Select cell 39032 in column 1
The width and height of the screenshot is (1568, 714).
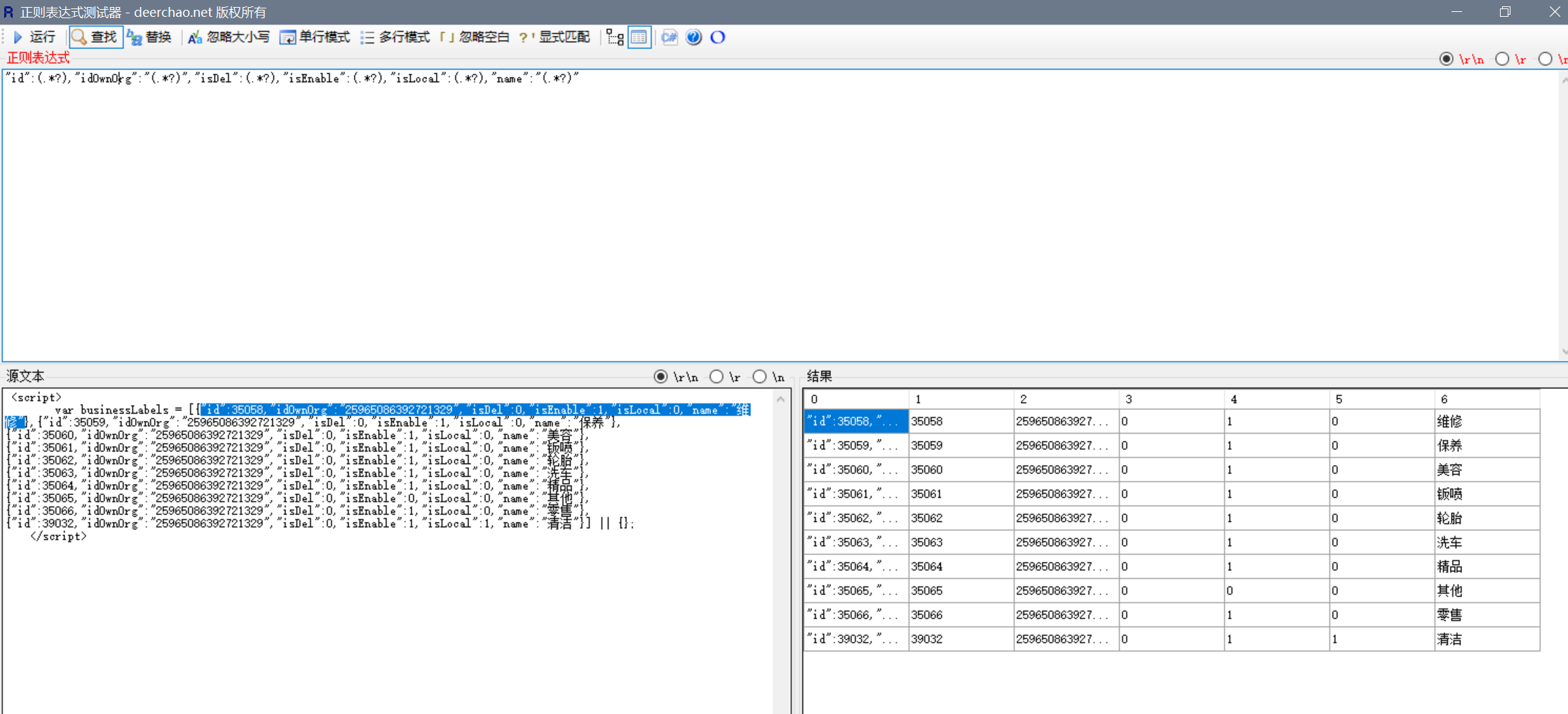961,639
